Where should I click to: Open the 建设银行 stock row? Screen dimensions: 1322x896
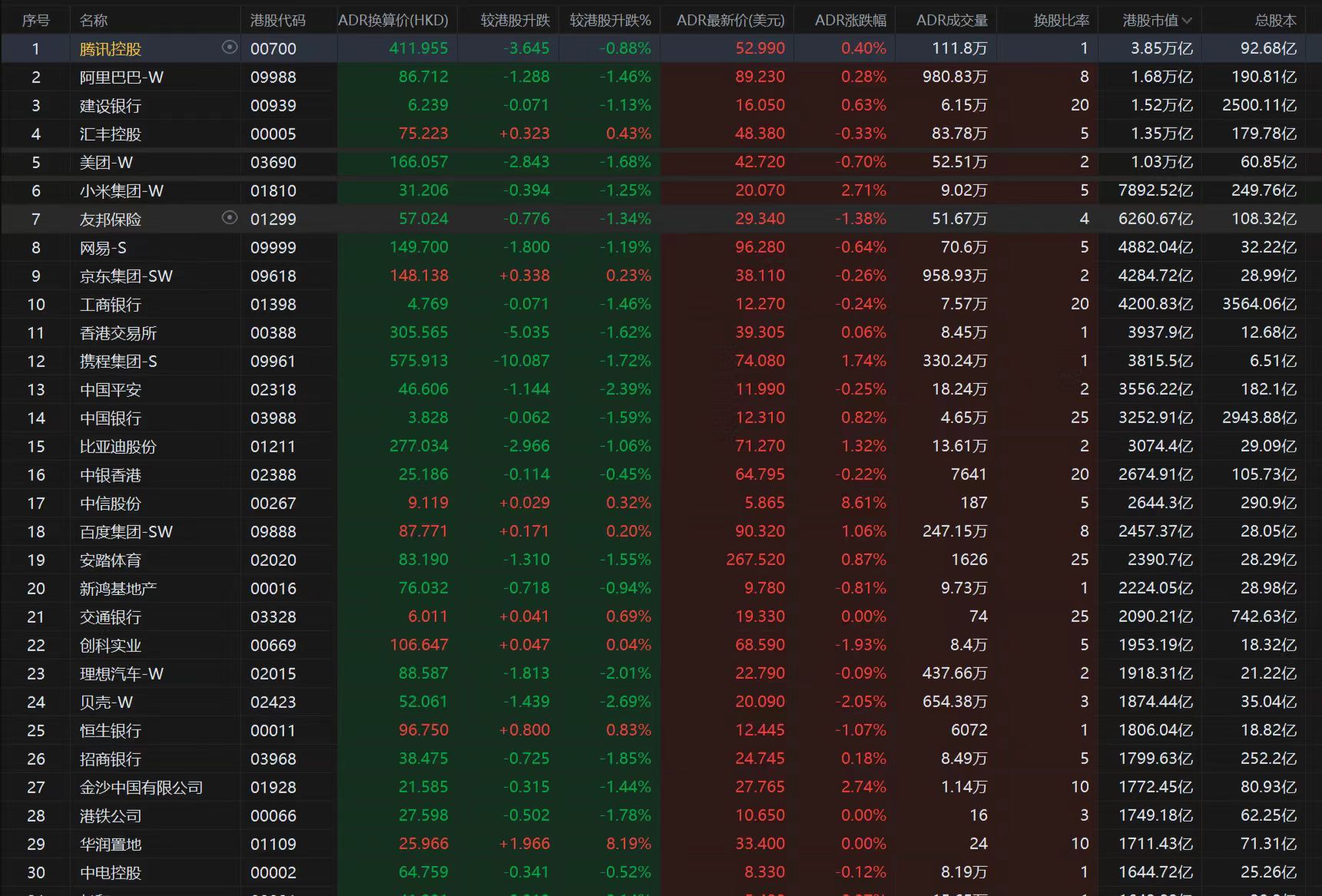[111, 106]
